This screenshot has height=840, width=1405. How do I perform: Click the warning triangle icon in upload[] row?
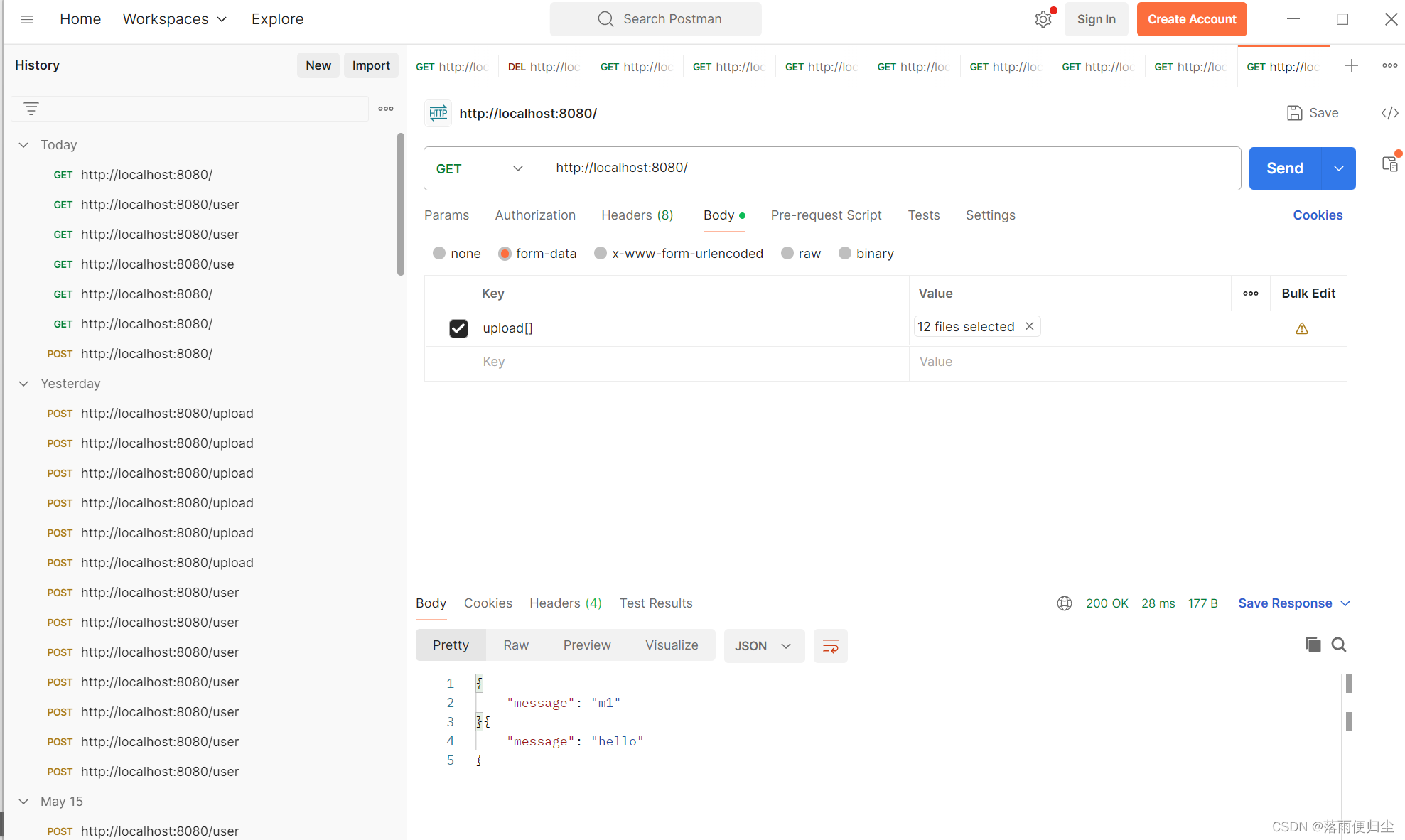point(1302,328)
